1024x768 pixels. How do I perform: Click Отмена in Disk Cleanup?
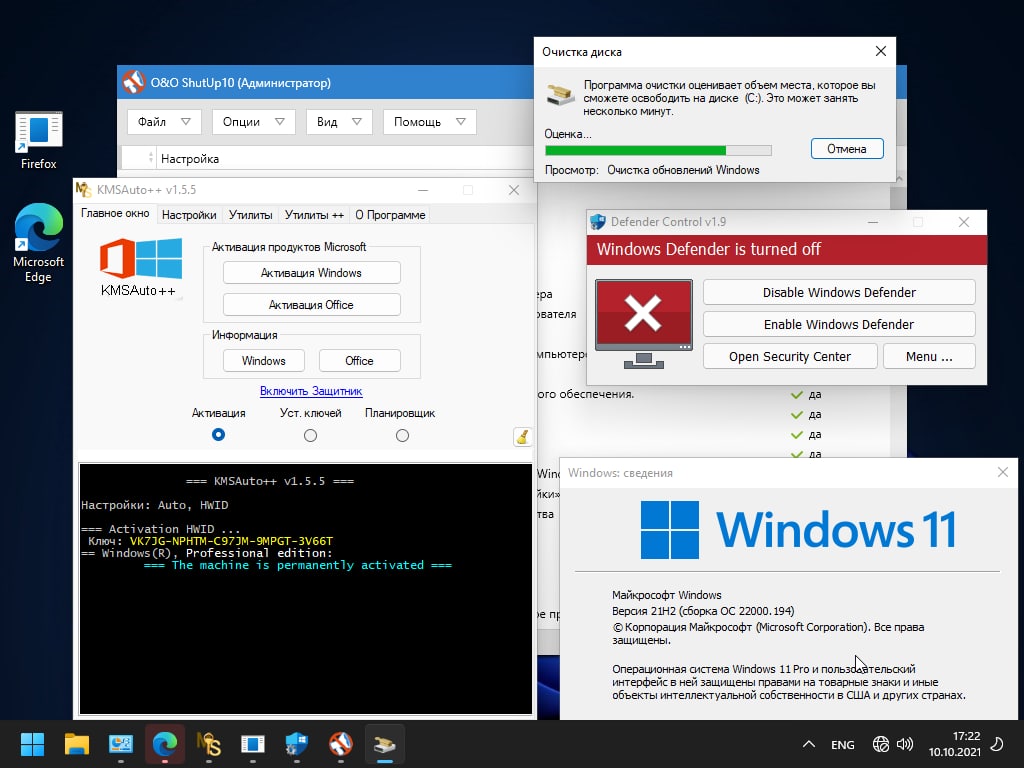pyautogui.click(x=847, y=149)
